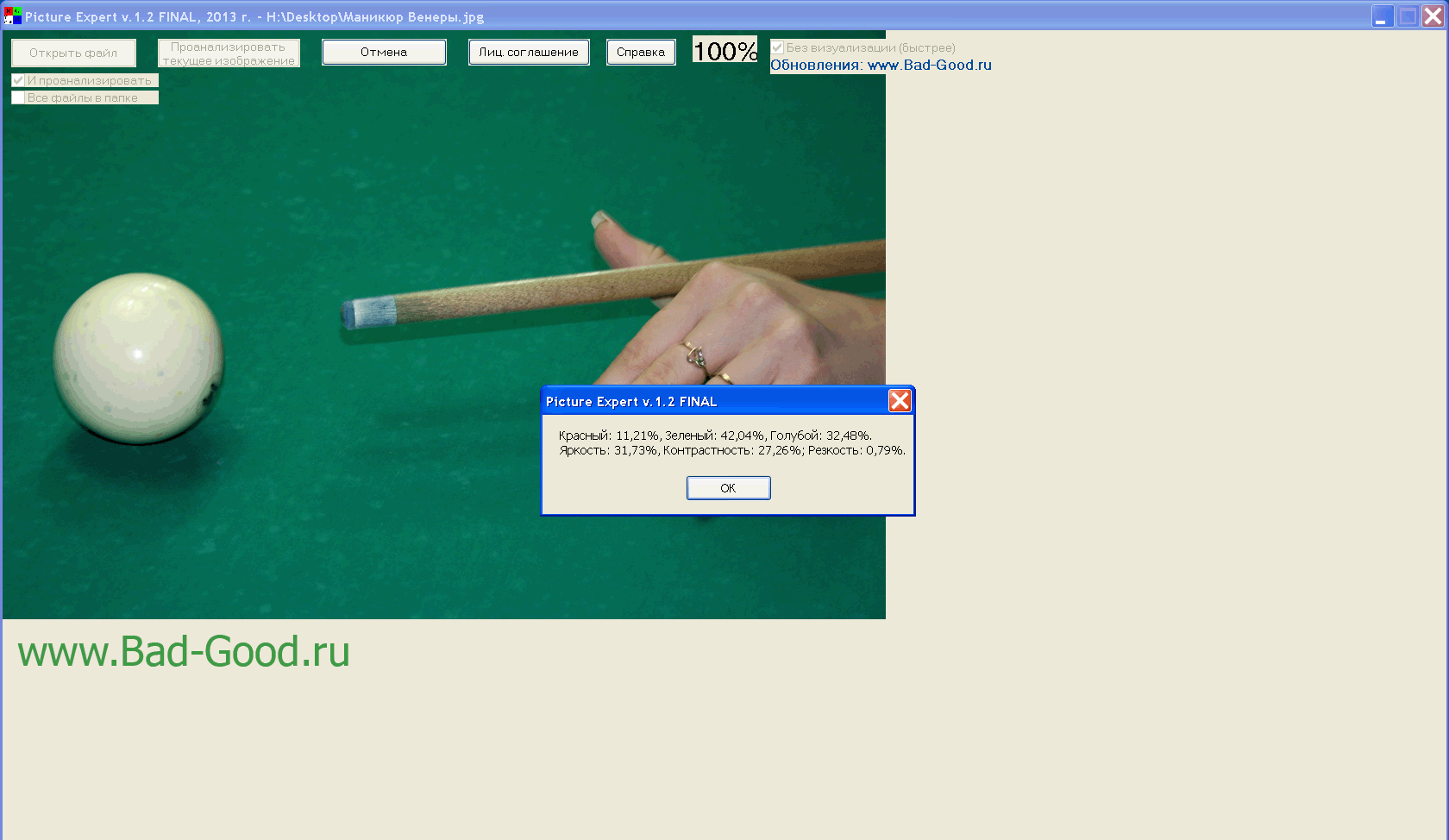Screen dimensions: 1449x840
Task: Close the Picture Expert results dialog
Action: [900, 401]
